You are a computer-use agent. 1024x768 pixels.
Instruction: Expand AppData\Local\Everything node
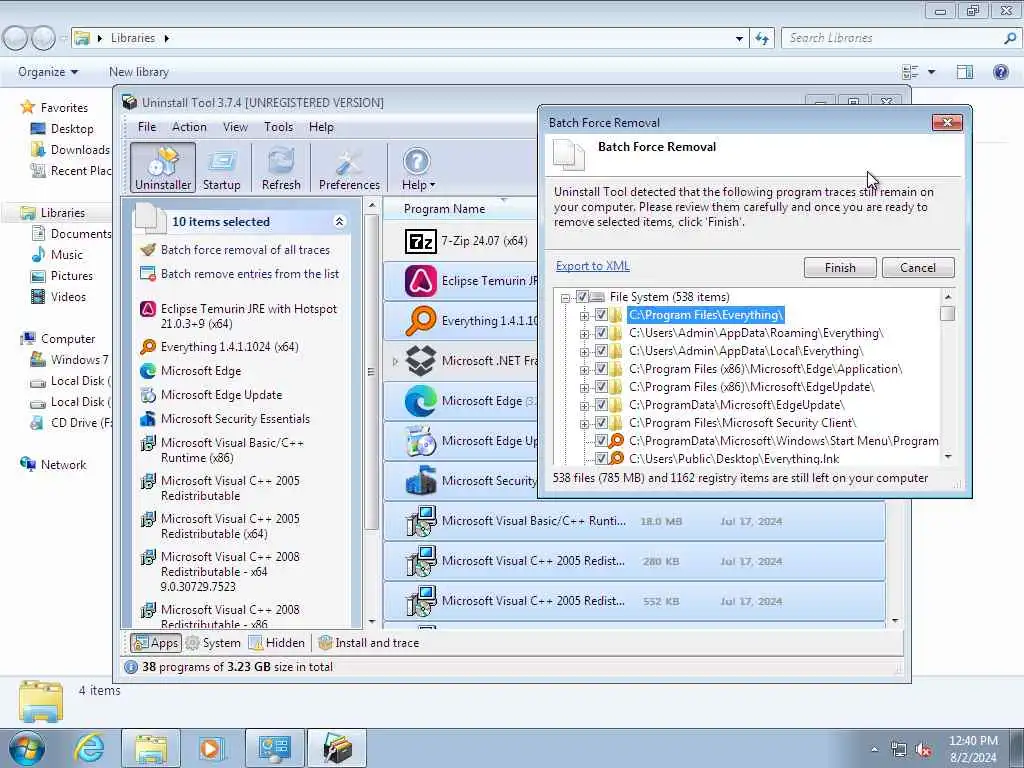click(584, 351)
